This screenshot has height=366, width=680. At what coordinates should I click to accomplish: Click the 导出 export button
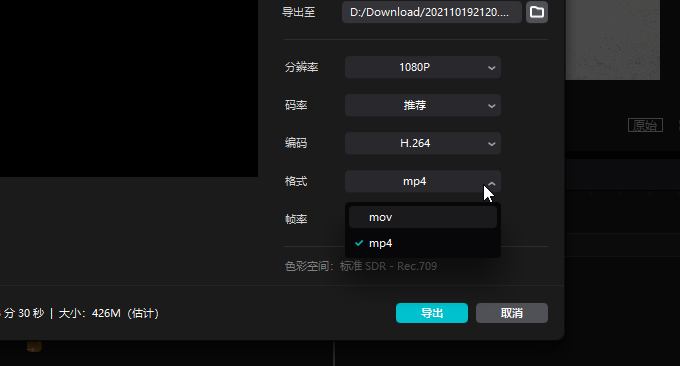432,313
